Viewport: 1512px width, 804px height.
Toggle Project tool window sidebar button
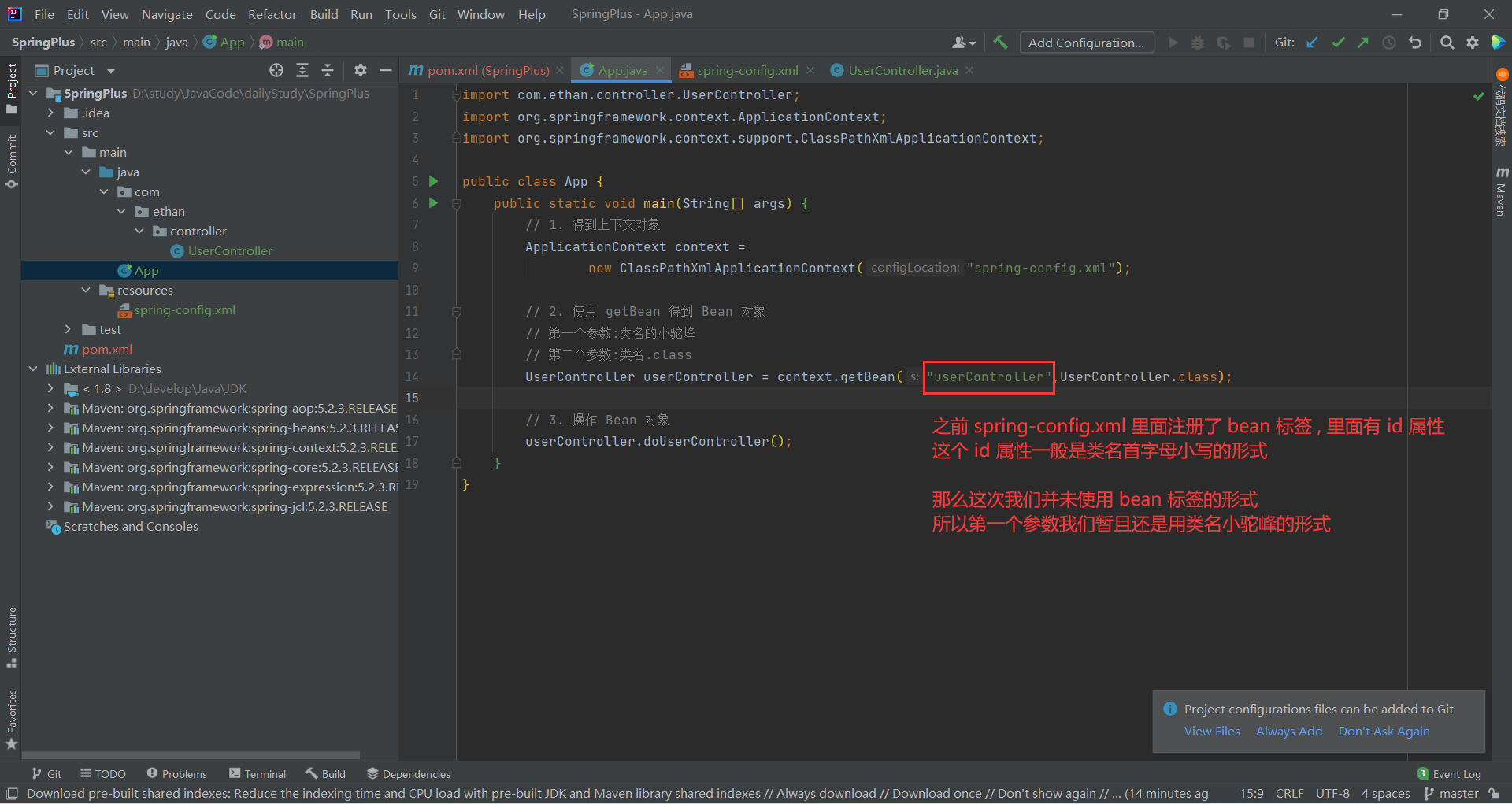point(11,88)
